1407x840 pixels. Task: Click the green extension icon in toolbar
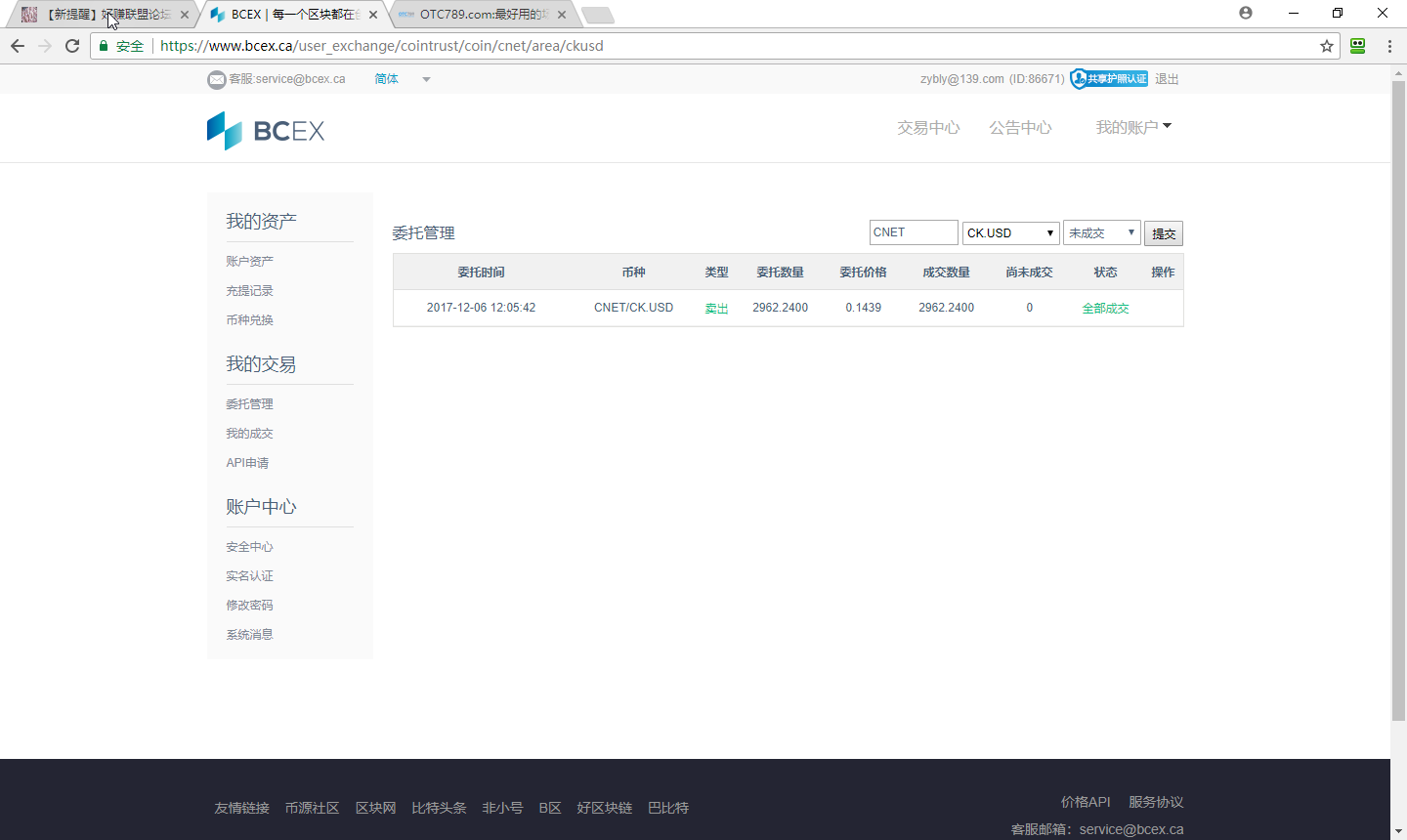click(x=1357, y=46)
